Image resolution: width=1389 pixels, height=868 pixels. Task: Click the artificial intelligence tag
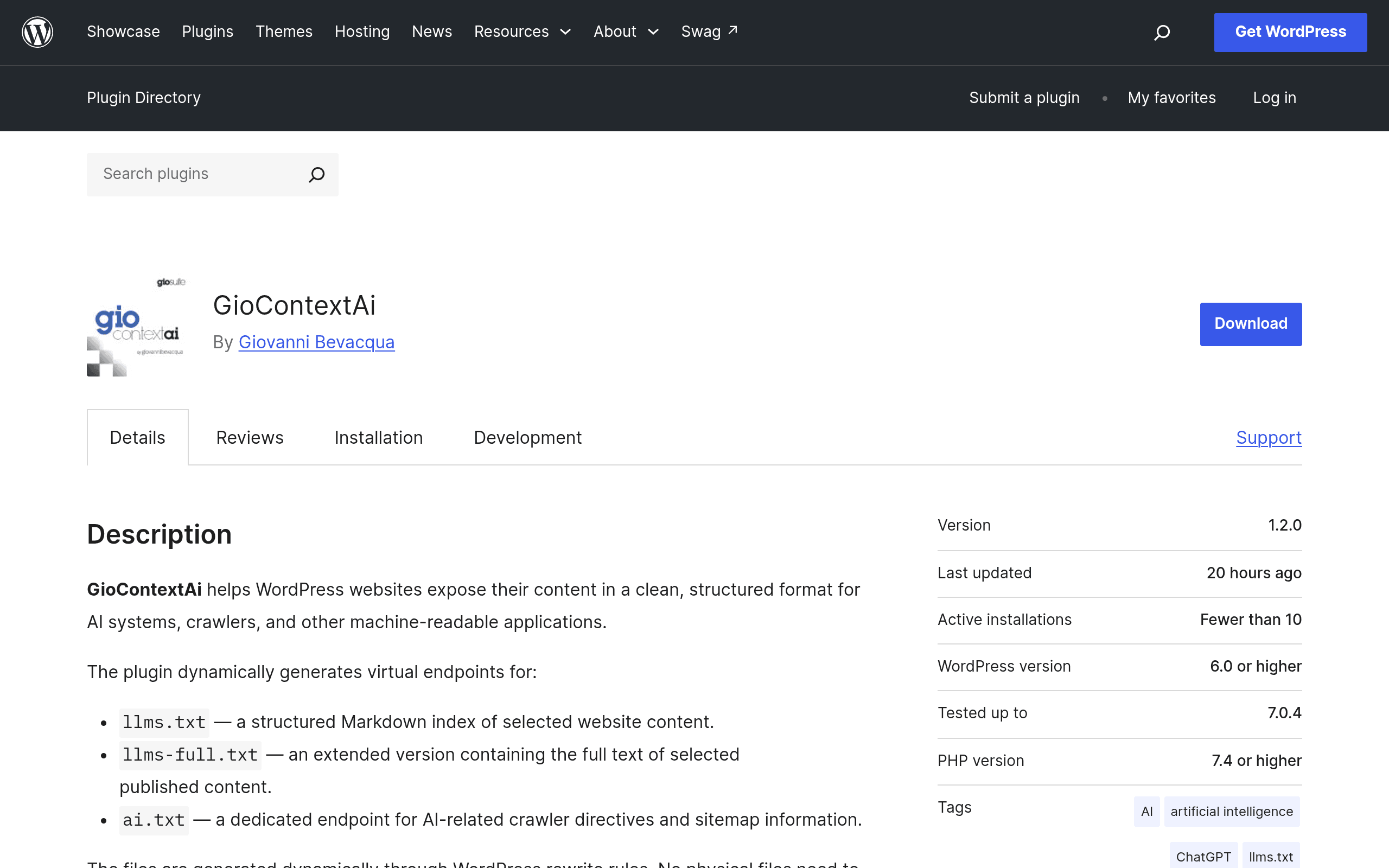click(1232, 812)
